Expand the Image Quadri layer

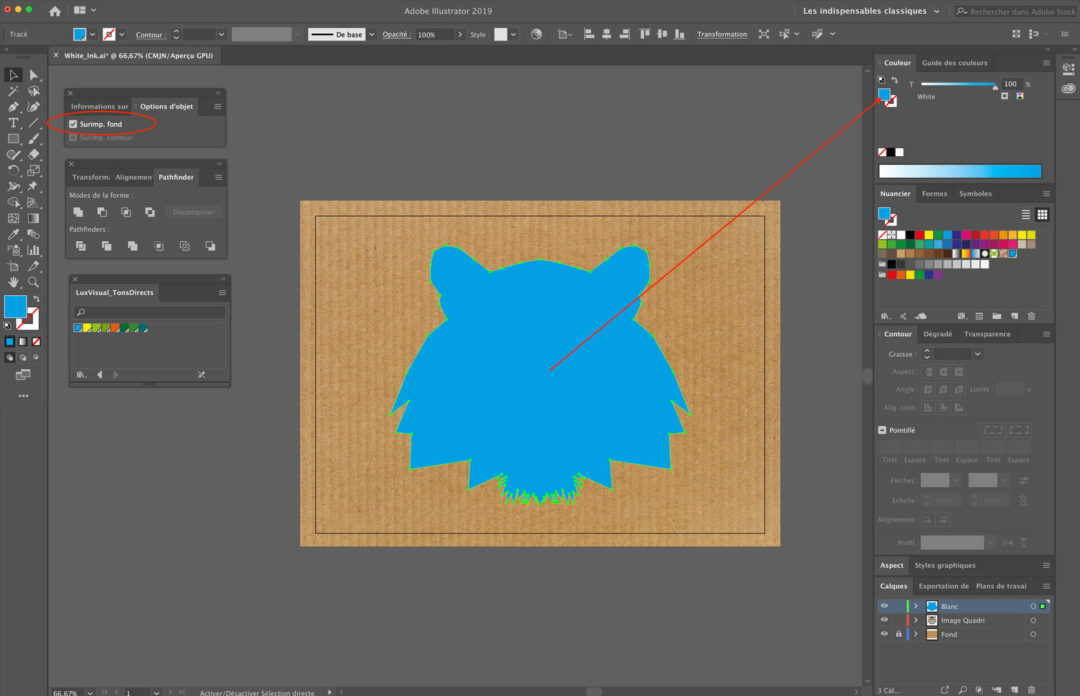click(915, 620)
